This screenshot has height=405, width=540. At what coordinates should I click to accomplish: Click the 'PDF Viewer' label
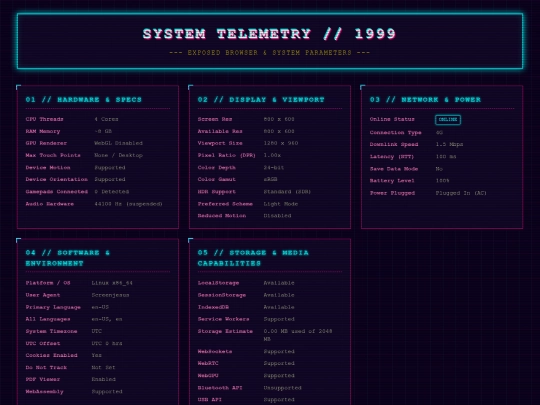tap(43, 380)
